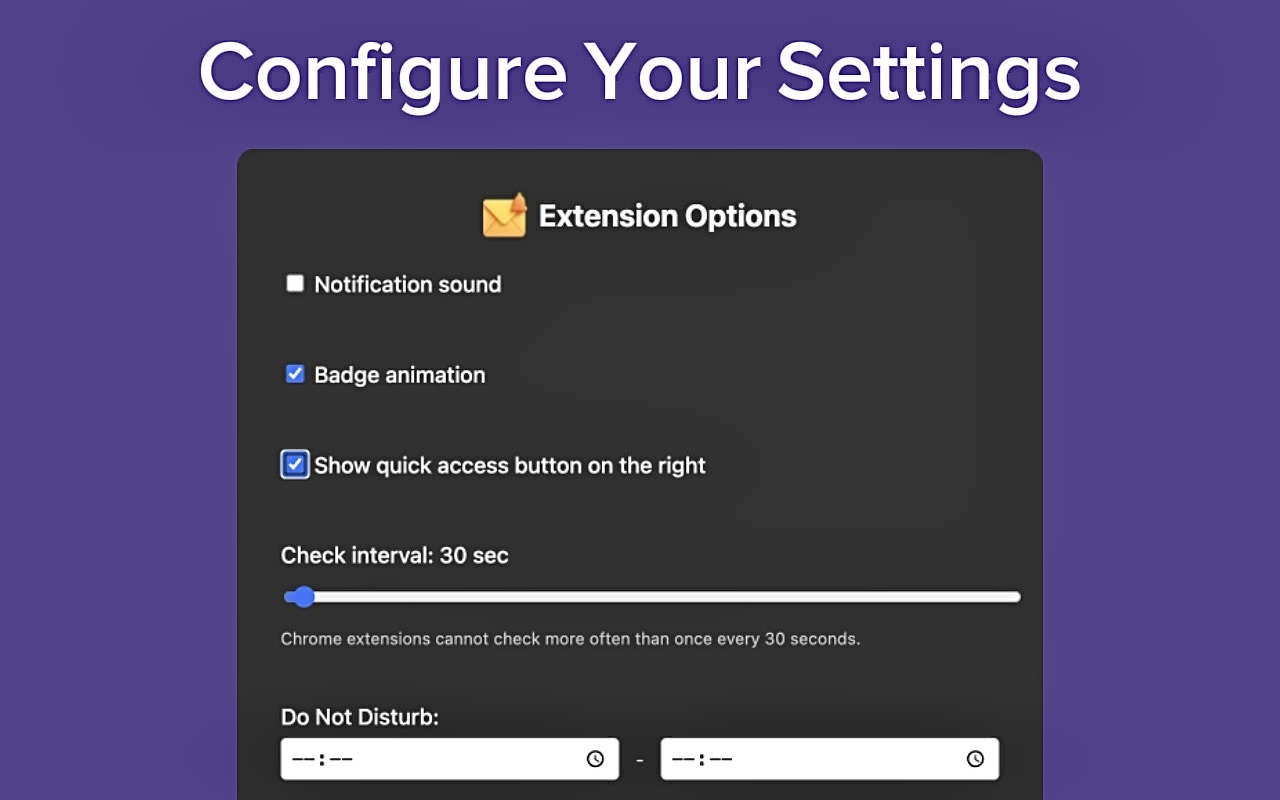Click the Configure Your Settings headline
The image size is (1280, 800).
[x=640, y=72]
